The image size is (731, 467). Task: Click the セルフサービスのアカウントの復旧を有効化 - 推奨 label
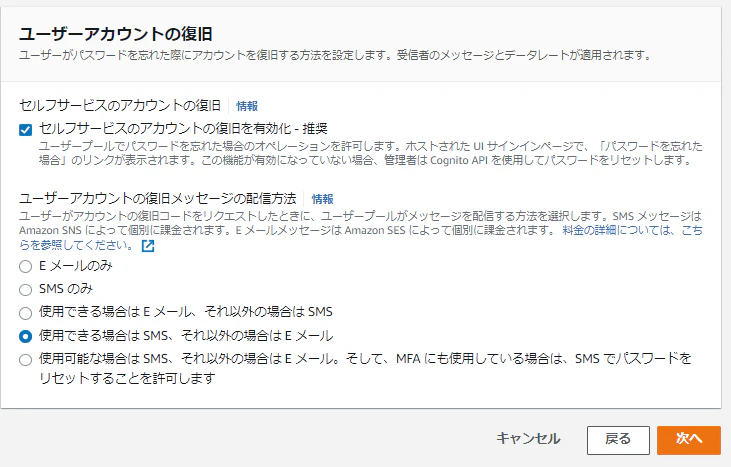pyautogui.click(x=183, y=128)
